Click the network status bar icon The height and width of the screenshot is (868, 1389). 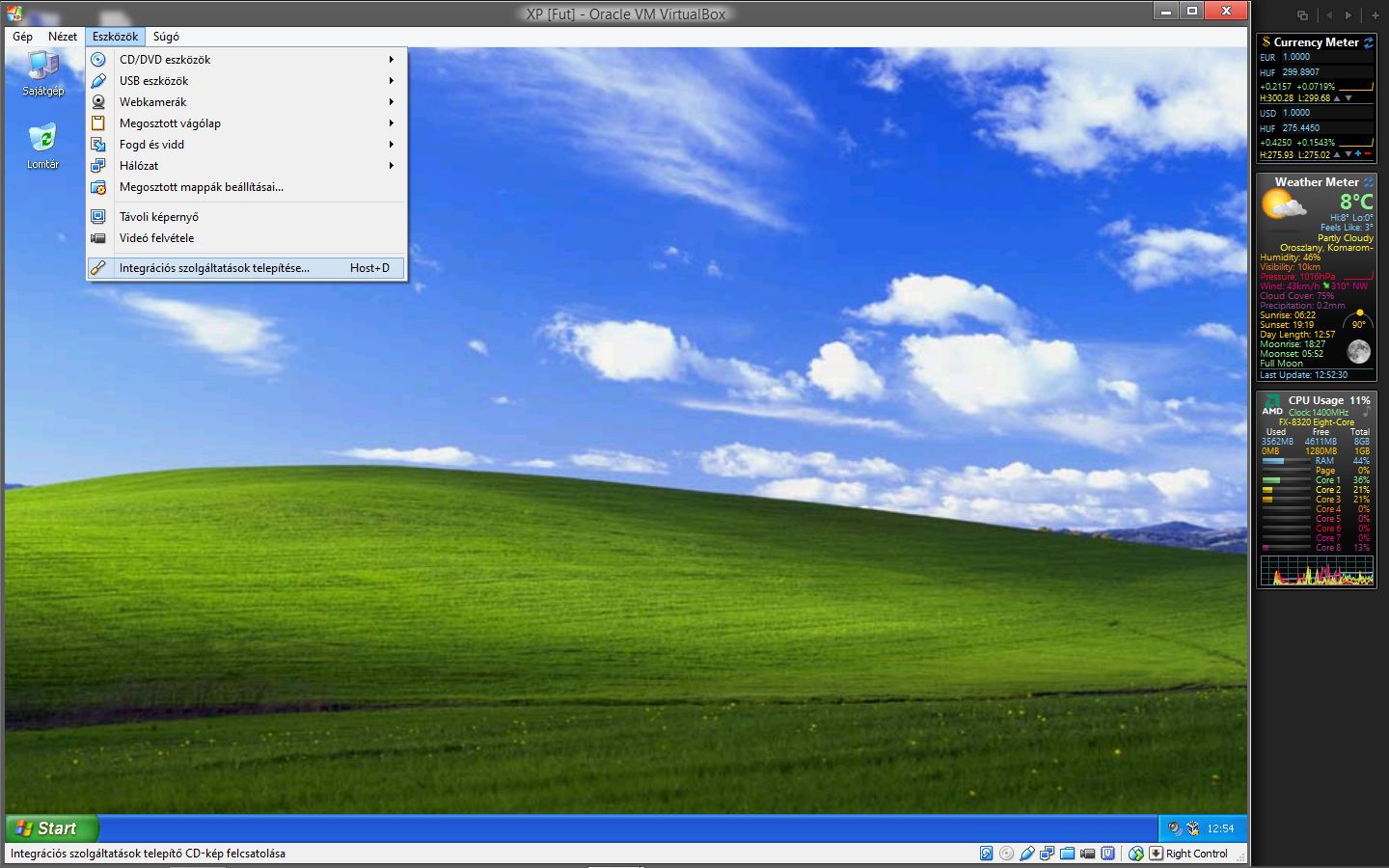click(x=1047, y=854)
